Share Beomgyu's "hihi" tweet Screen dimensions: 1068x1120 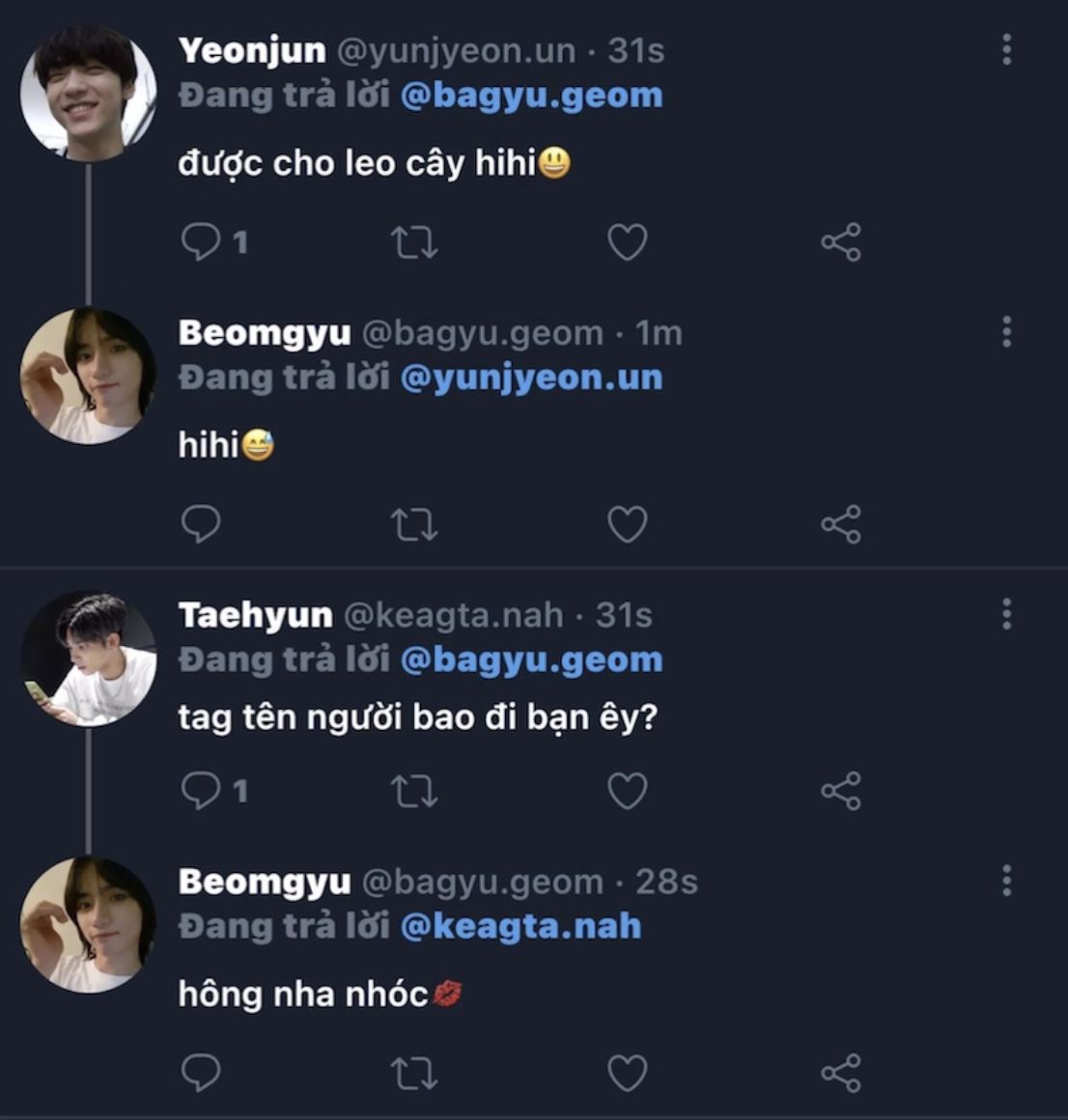[x=840, y=524]
